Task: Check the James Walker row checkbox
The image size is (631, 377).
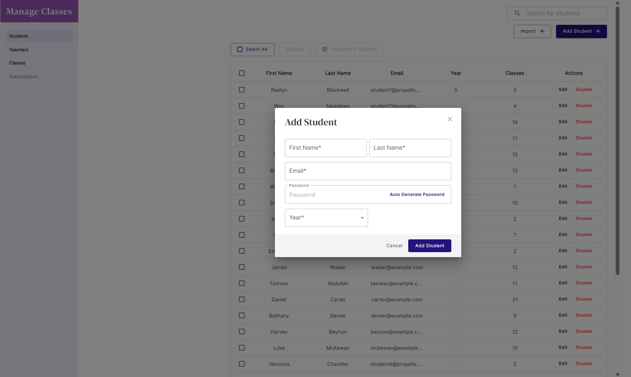Action: coord(241,267)
